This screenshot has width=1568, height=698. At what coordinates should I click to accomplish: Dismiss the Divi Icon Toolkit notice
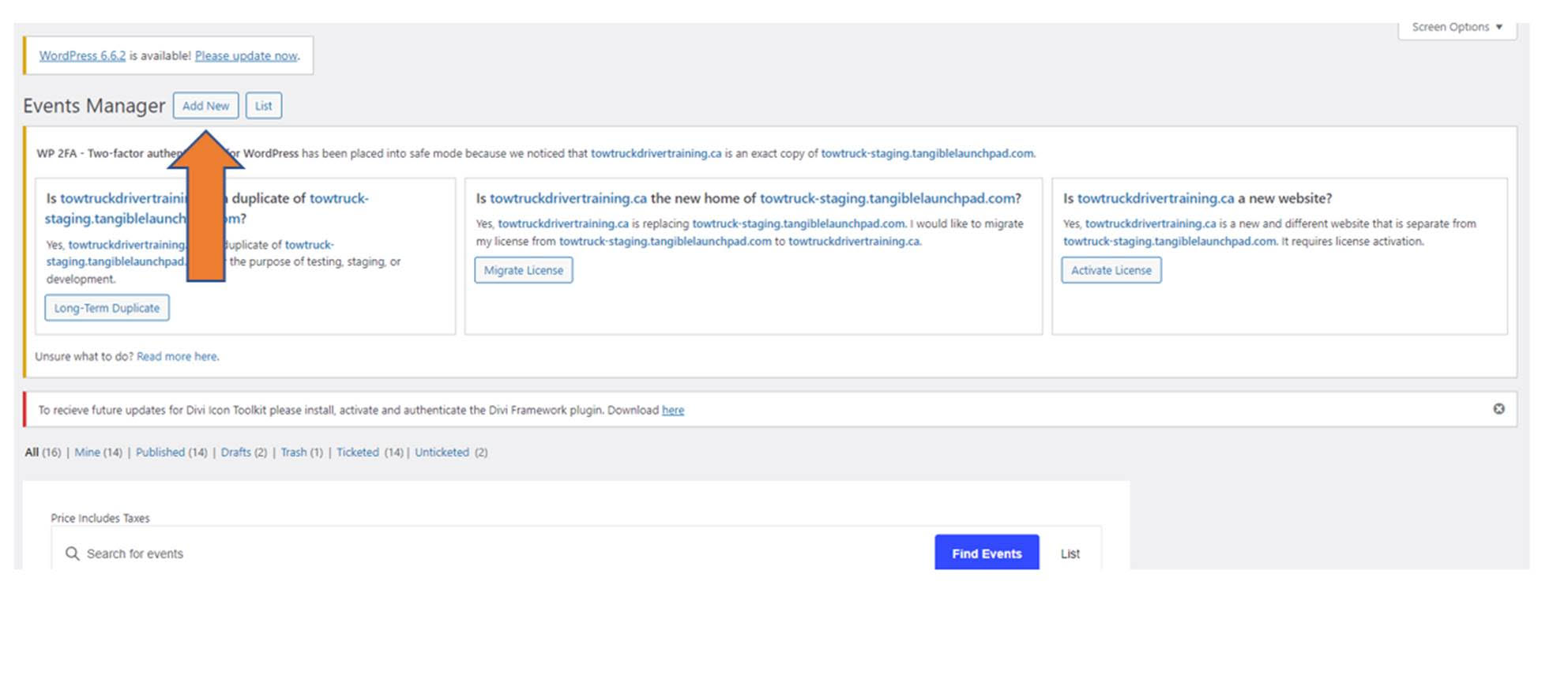click(x=1498, y=409)
